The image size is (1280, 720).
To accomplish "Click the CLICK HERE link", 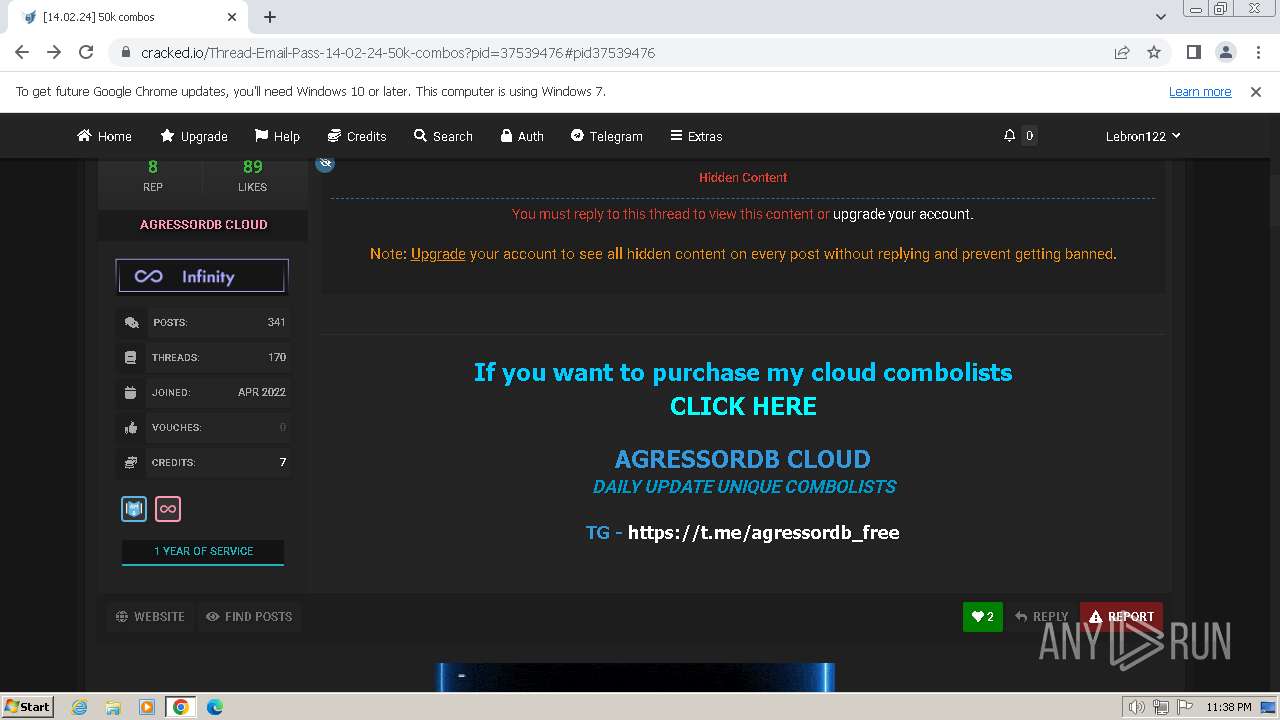I will coord(743,406).
